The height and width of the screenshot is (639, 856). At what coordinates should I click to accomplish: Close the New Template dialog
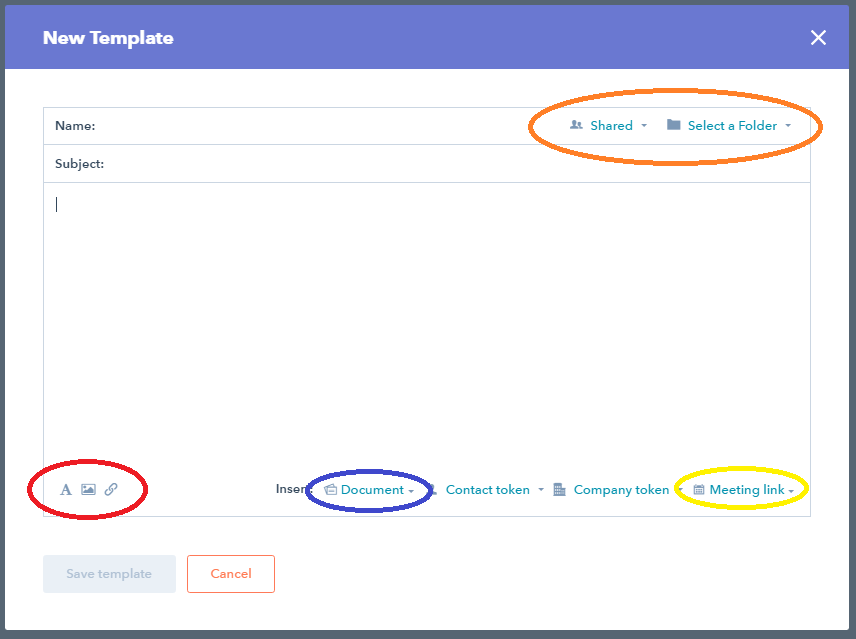(x=818, y=38)
